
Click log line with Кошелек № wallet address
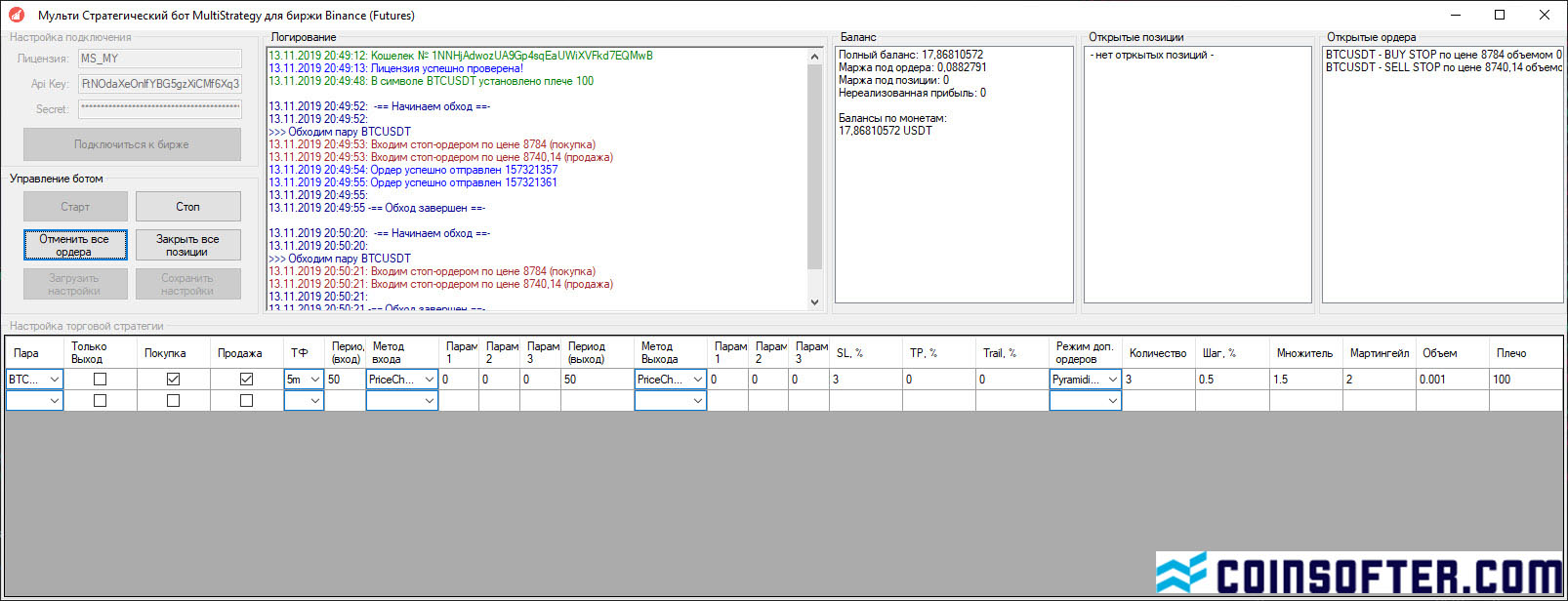(x=461, y=56)
